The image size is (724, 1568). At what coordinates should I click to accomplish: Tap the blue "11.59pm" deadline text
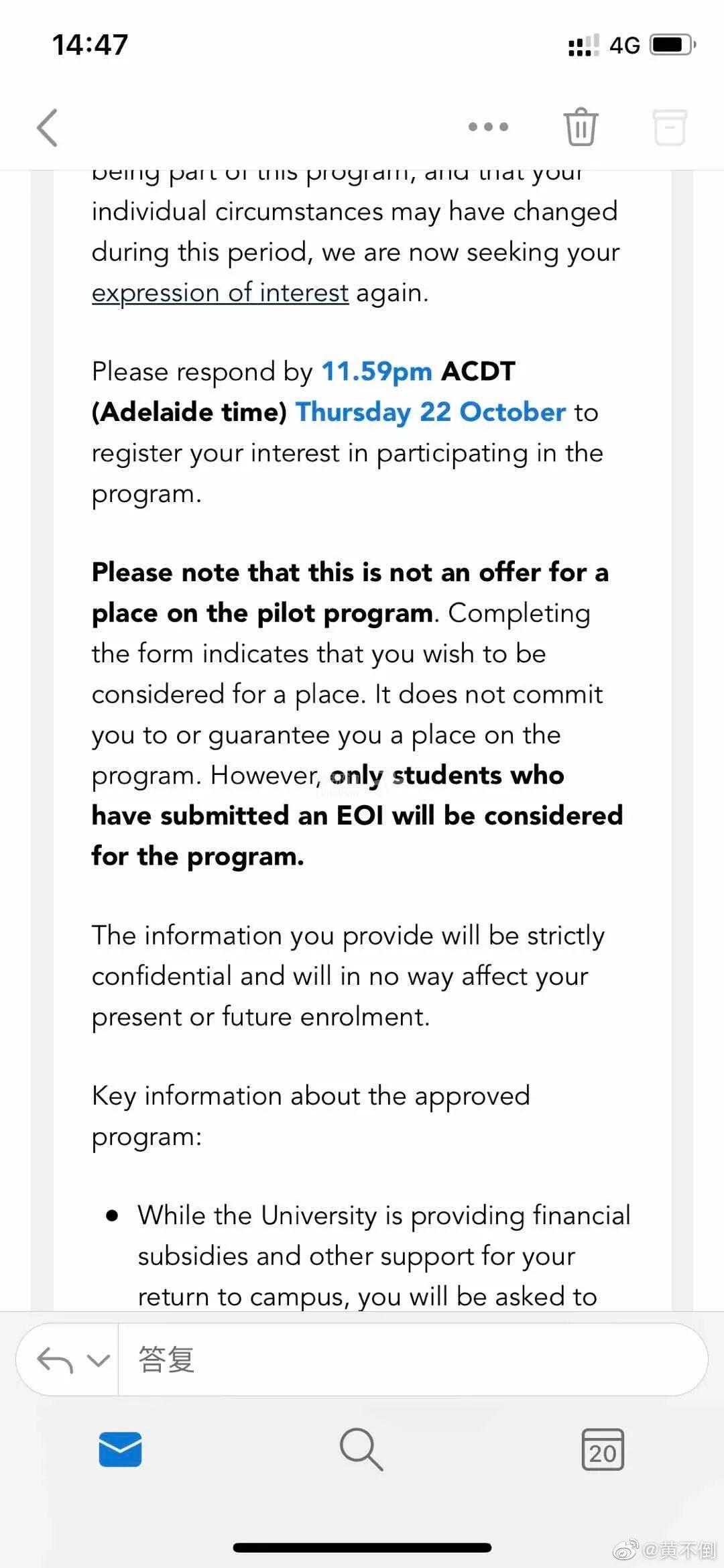(377, 371)
